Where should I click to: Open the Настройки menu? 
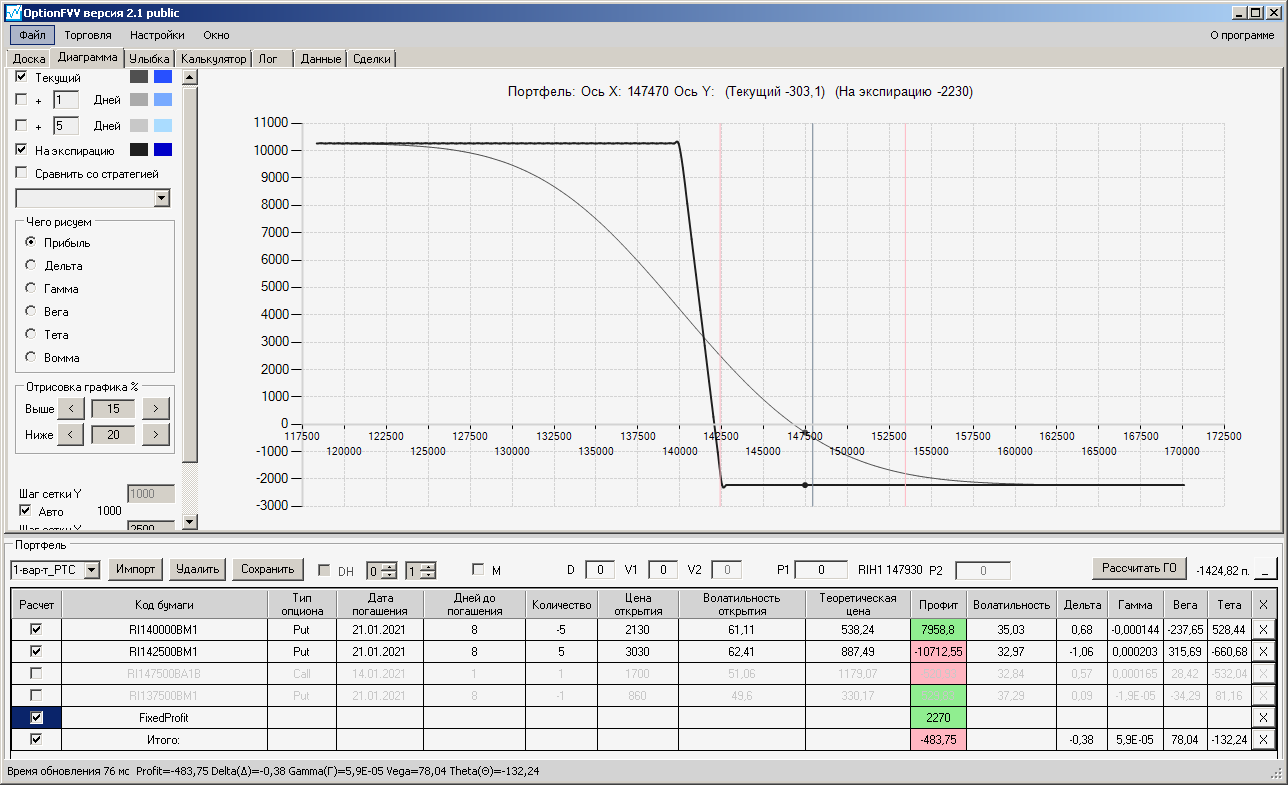(x=157, y=35)
